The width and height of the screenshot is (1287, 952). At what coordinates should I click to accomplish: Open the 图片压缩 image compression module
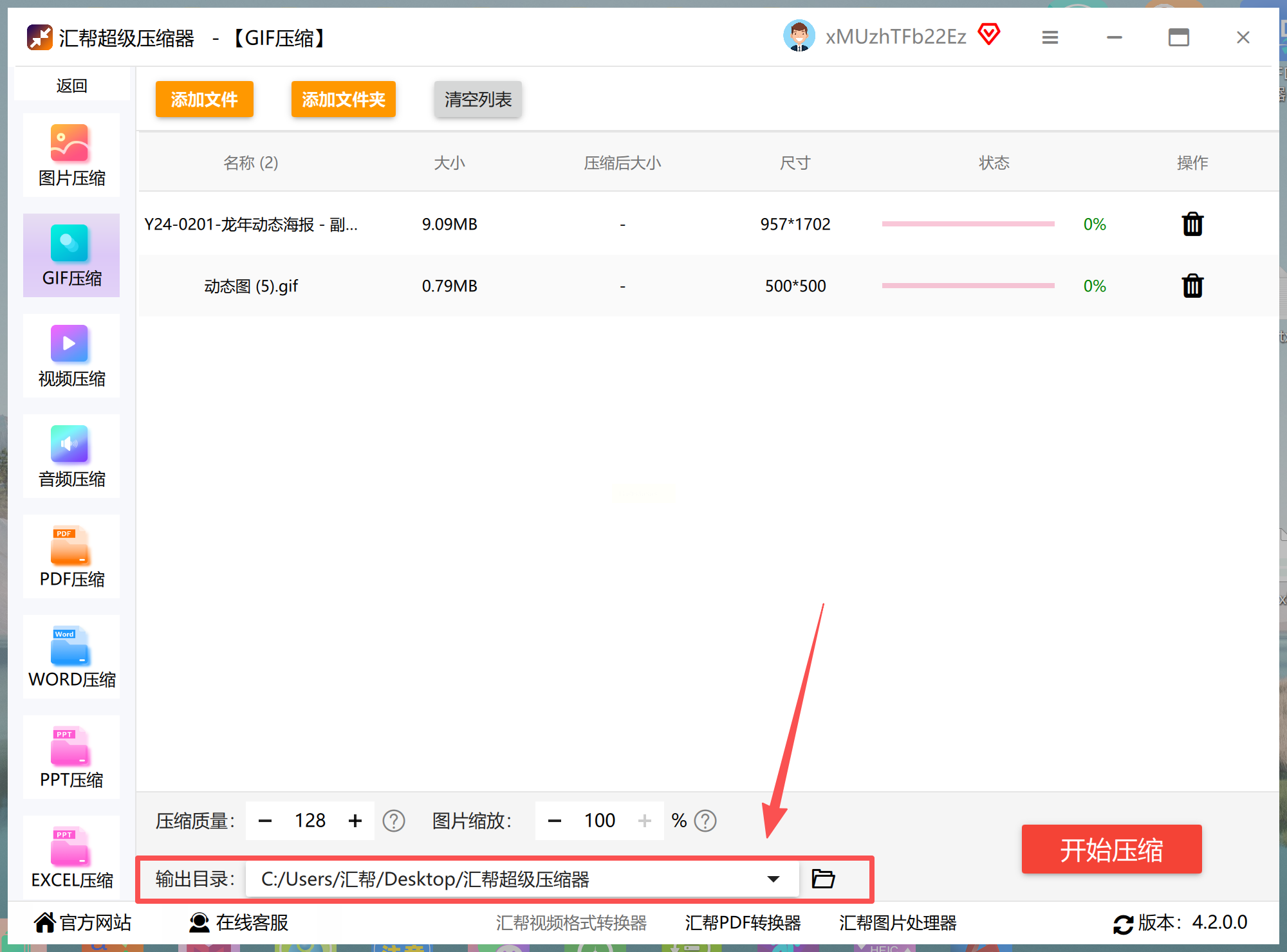point(71,155)
